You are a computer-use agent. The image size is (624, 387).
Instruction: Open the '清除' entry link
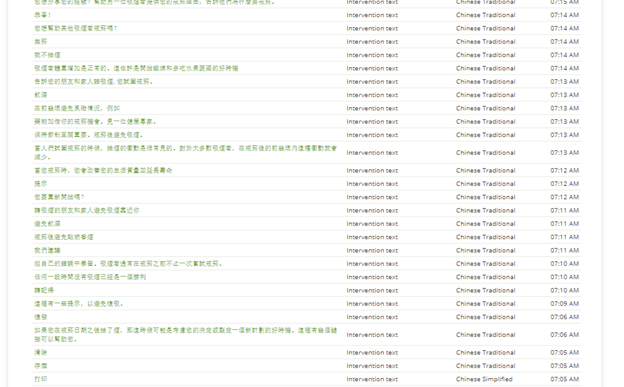coord(41,352)
